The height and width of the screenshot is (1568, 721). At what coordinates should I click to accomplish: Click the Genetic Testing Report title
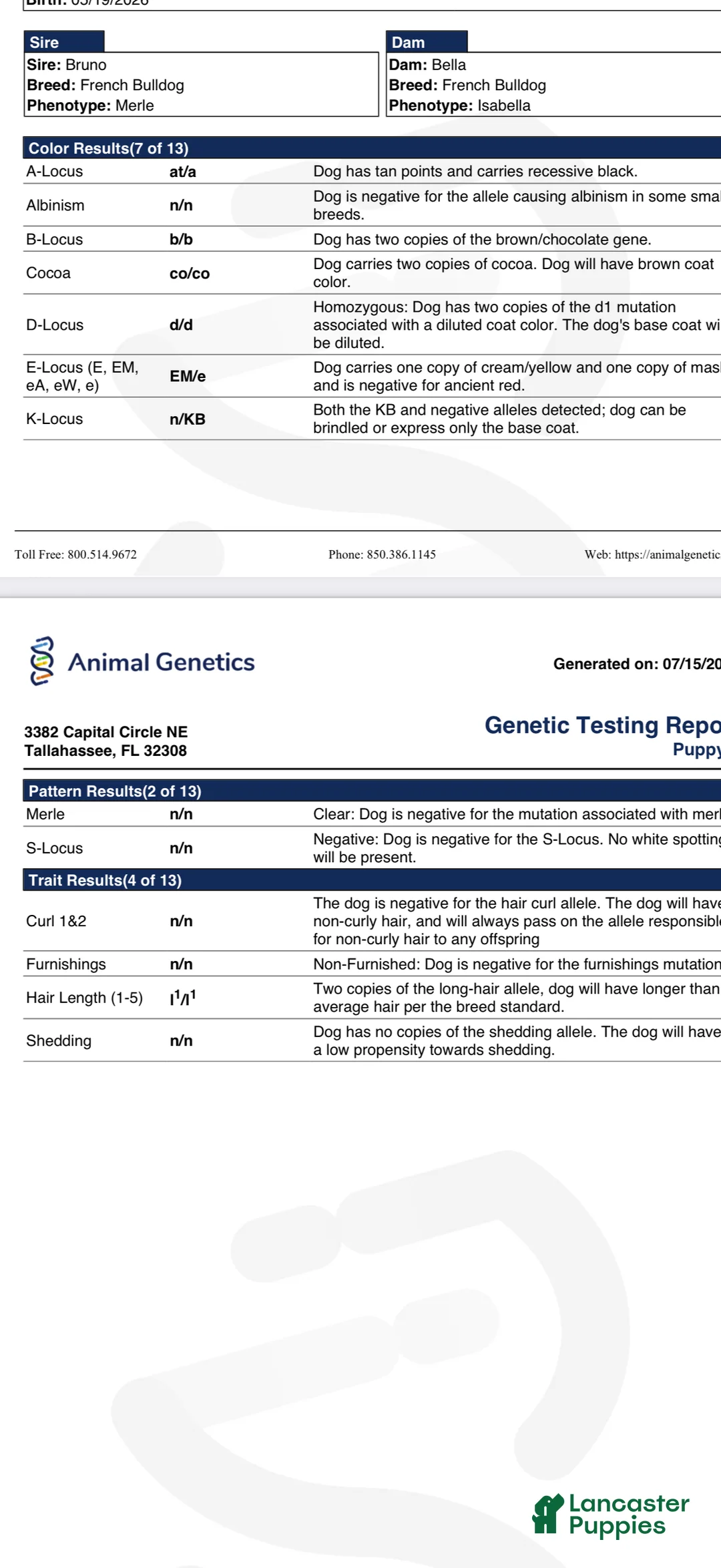click(x=603, y=725)
